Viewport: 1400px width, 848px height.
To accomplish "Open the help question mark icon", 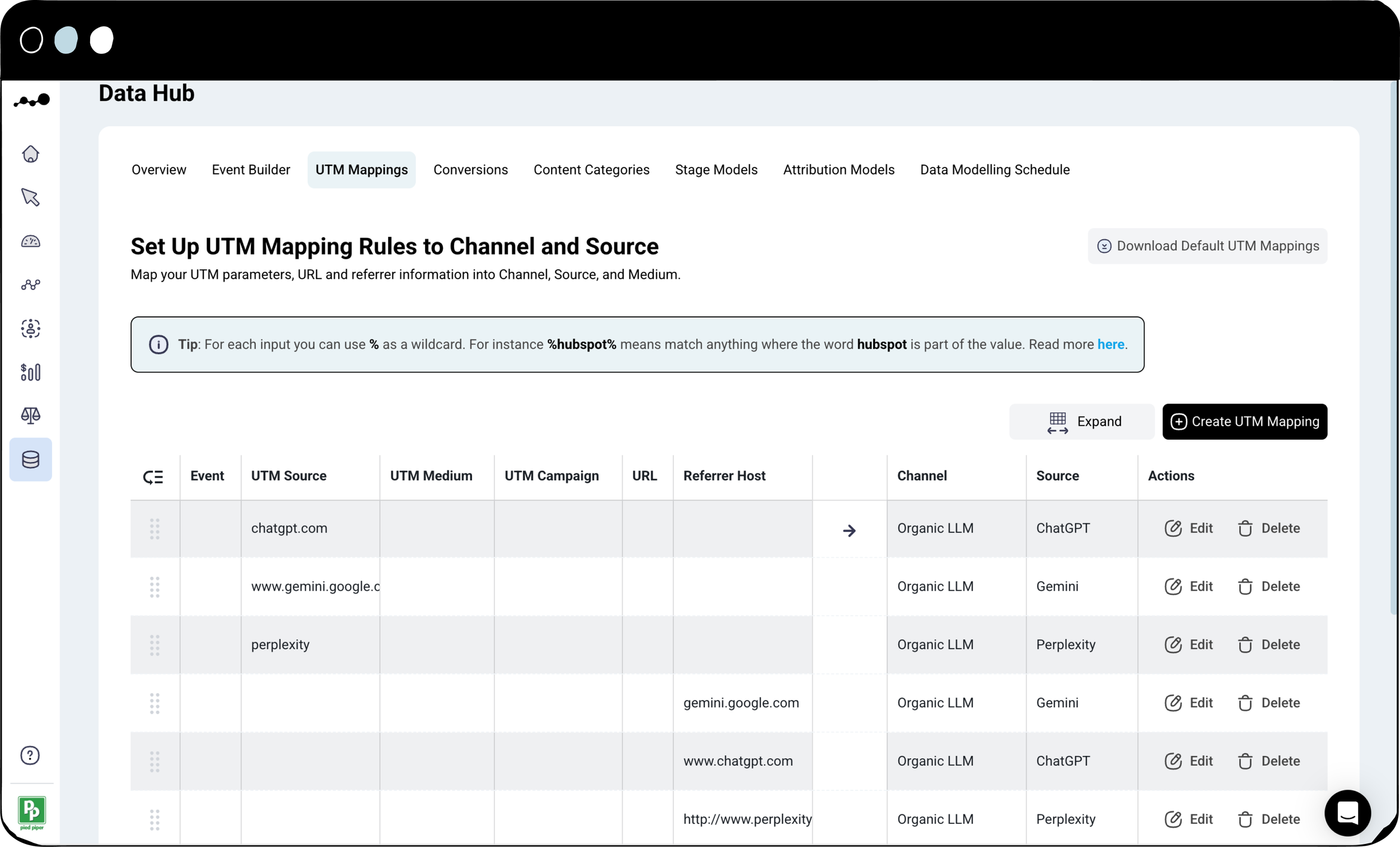I will (30, 757).
